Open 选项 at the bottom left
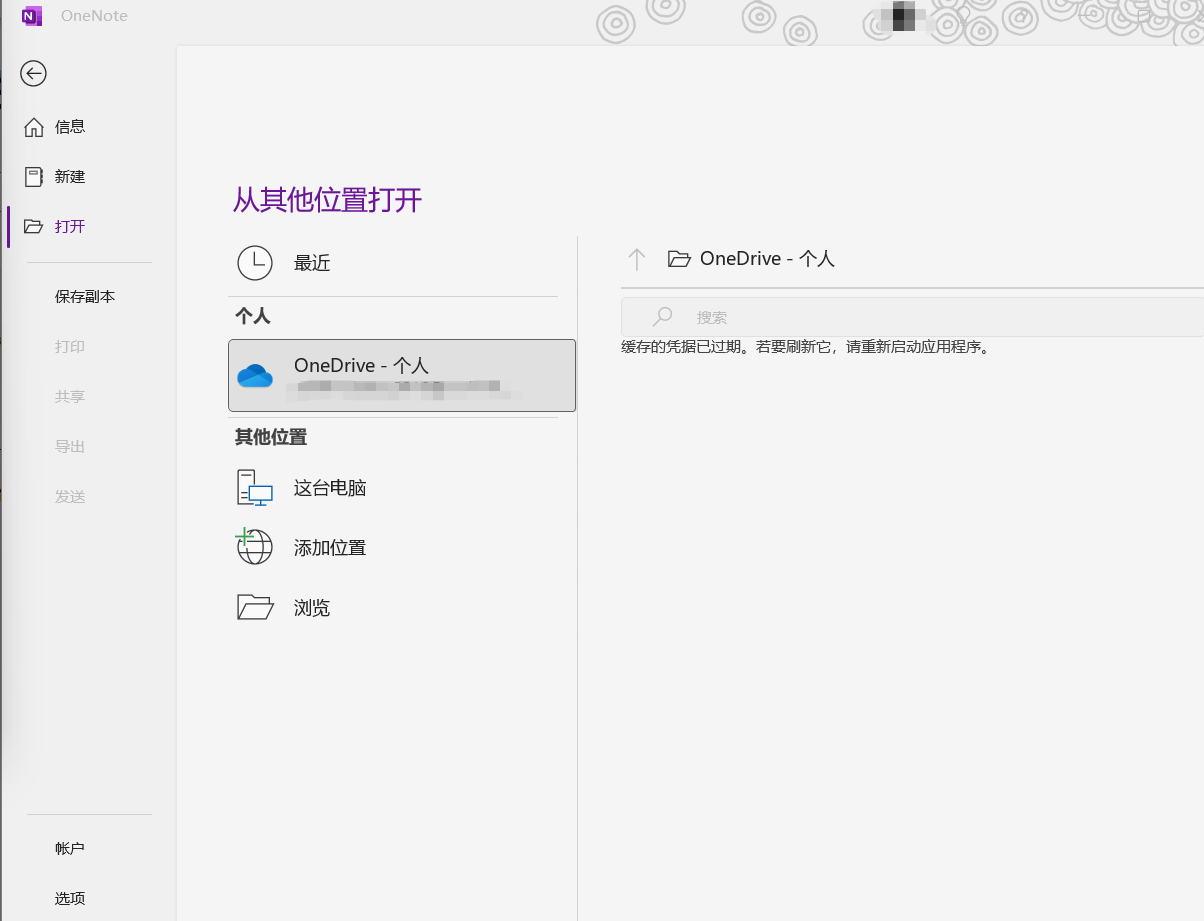 [x=70, y=898]
